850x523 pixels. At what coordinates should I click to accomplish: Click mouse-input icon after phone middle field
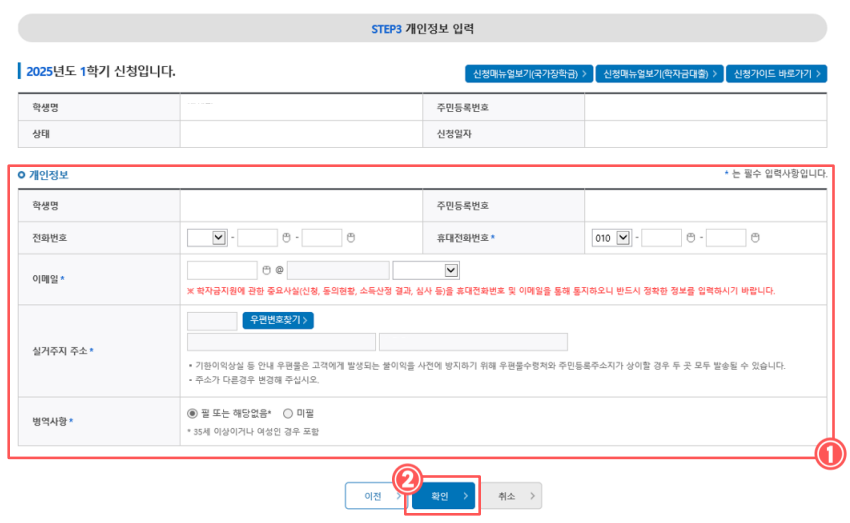(286, 237)
